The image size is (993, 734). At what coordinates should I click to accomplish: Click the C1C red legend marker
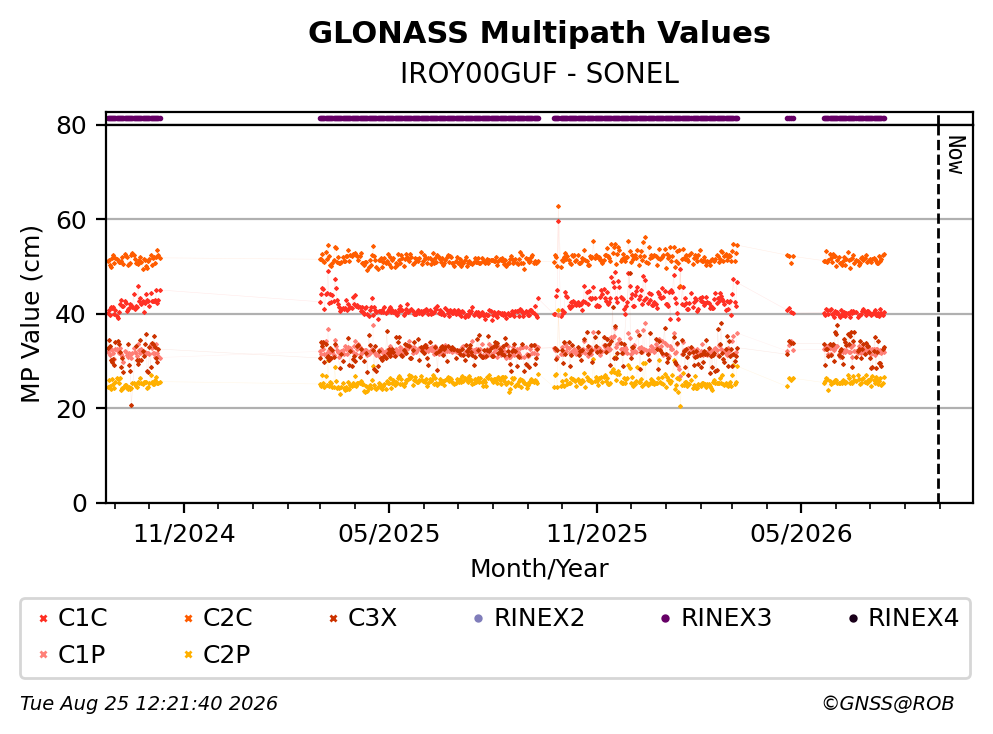coord(43,619)
